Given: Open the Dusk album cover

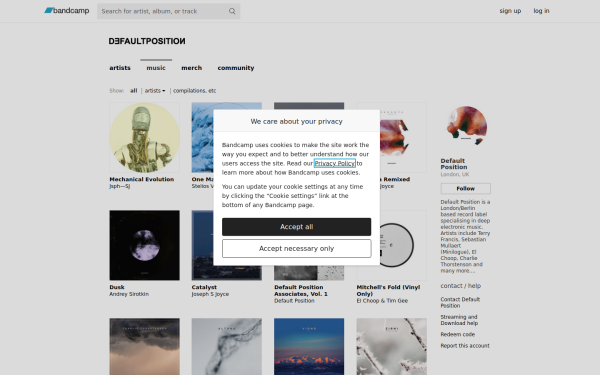Looking at the screenshot, I should point(144,245).
